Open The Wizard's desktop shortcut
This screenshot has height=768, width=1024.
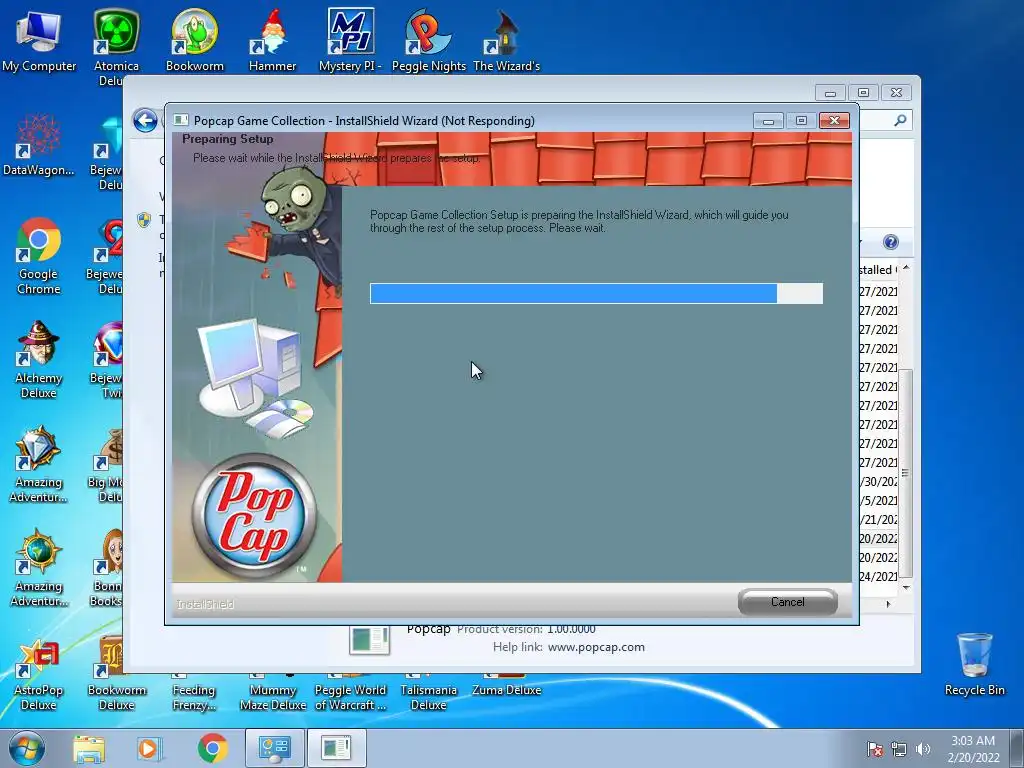coord(506,41)
